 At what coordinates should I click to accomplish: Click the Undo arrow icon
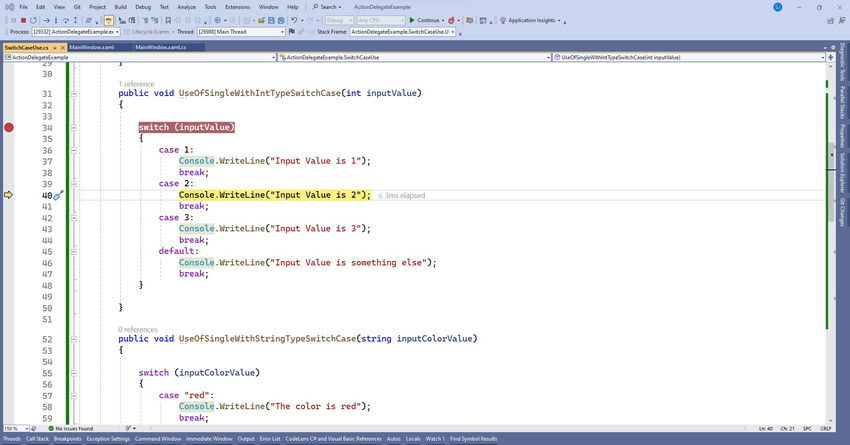295,19
